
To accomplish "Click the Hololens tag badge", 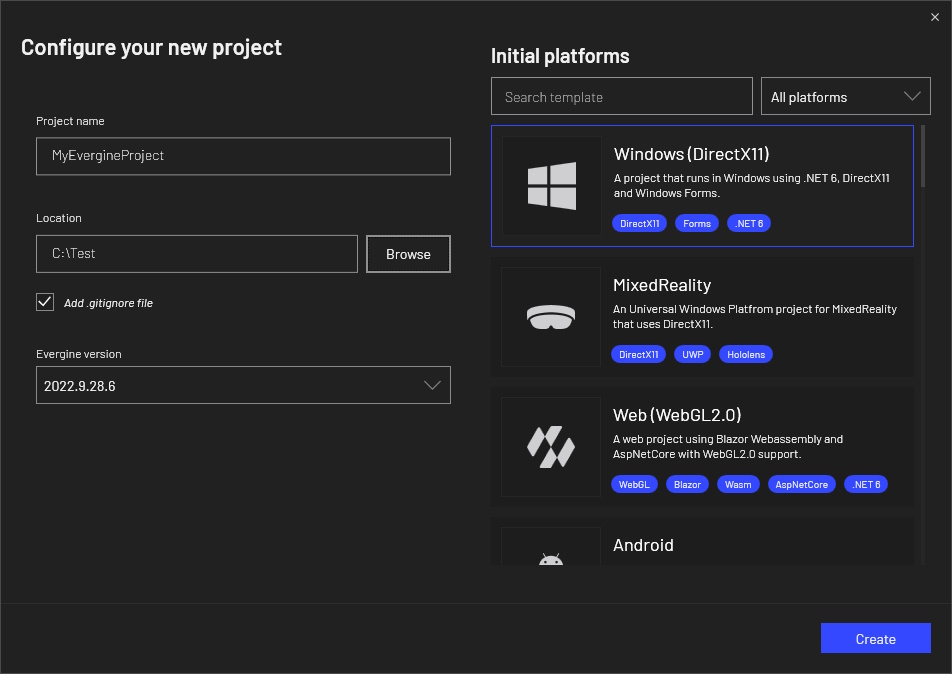I will pos(745,354).
